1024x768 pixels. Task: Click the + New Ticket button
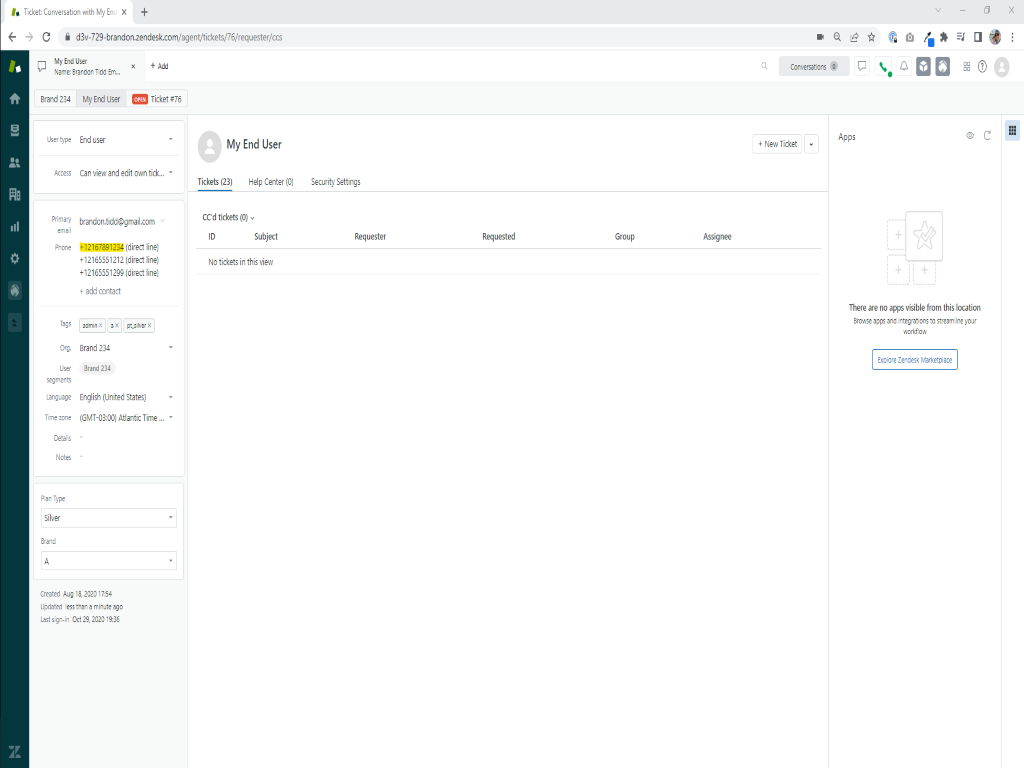777,144
